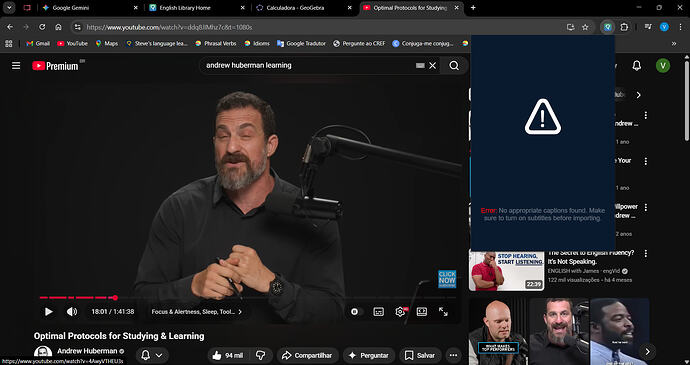
Task: Open options for English Fluency video
Action: 646,254
